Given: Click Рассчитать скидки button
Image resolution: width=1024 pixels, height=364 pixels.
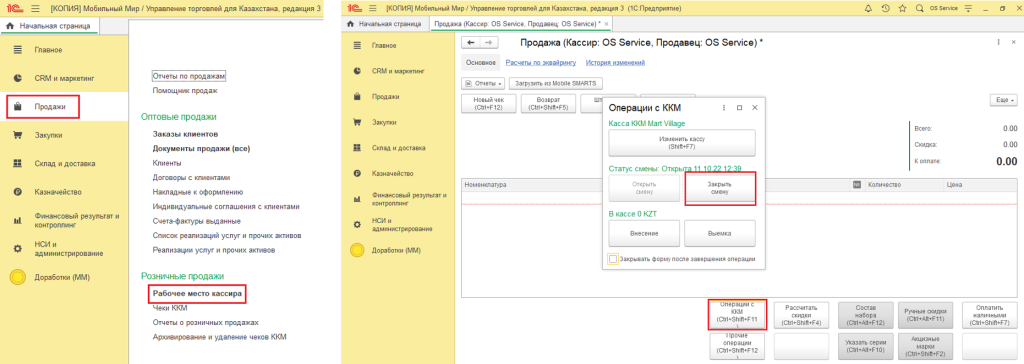Looking at the screenshot, I should [800, 315].
